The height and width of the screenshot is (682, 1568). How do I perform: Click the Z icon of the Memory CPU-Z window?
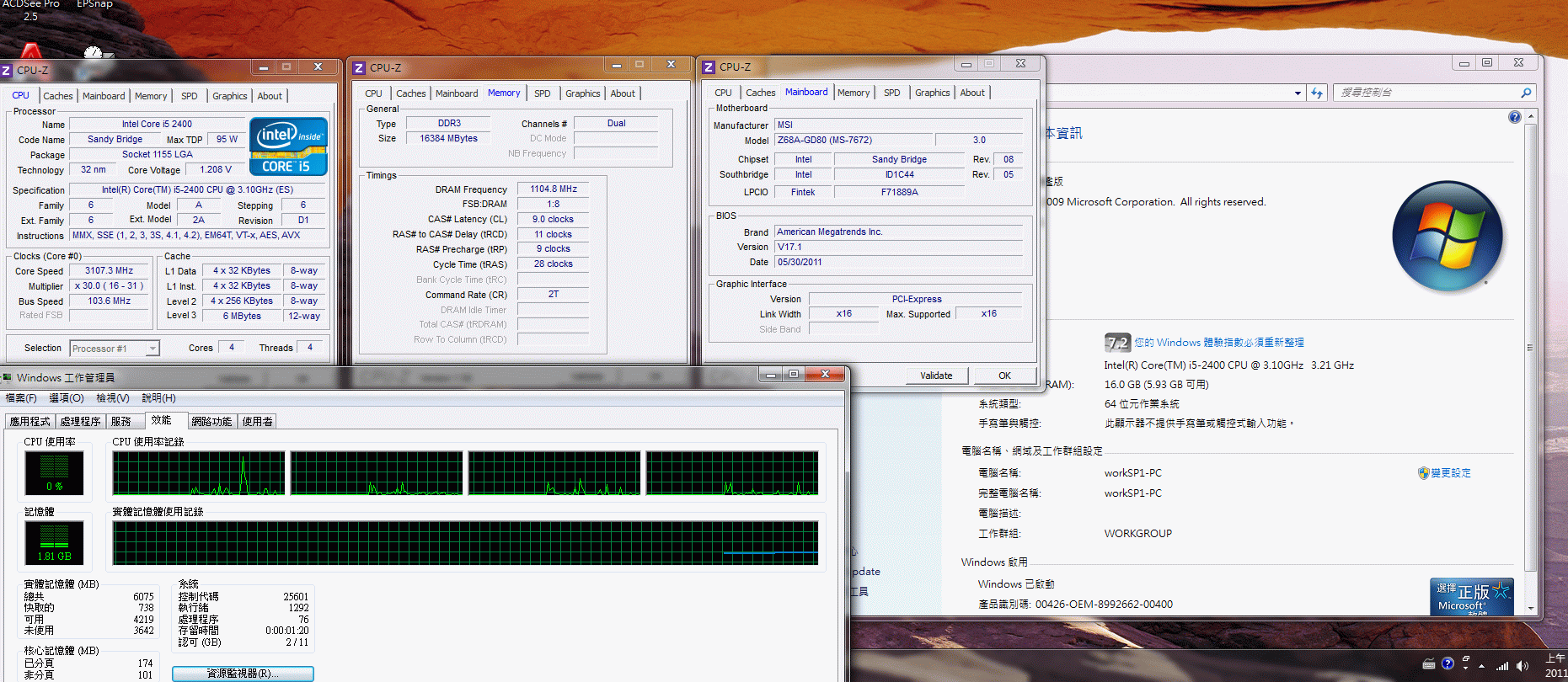(x=359, y=68)
